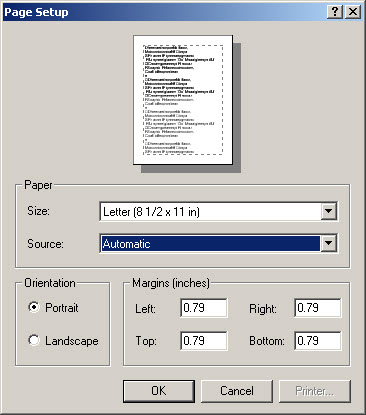Click the Letter paper size combo box
366x415 pixels.
(218, 211)
